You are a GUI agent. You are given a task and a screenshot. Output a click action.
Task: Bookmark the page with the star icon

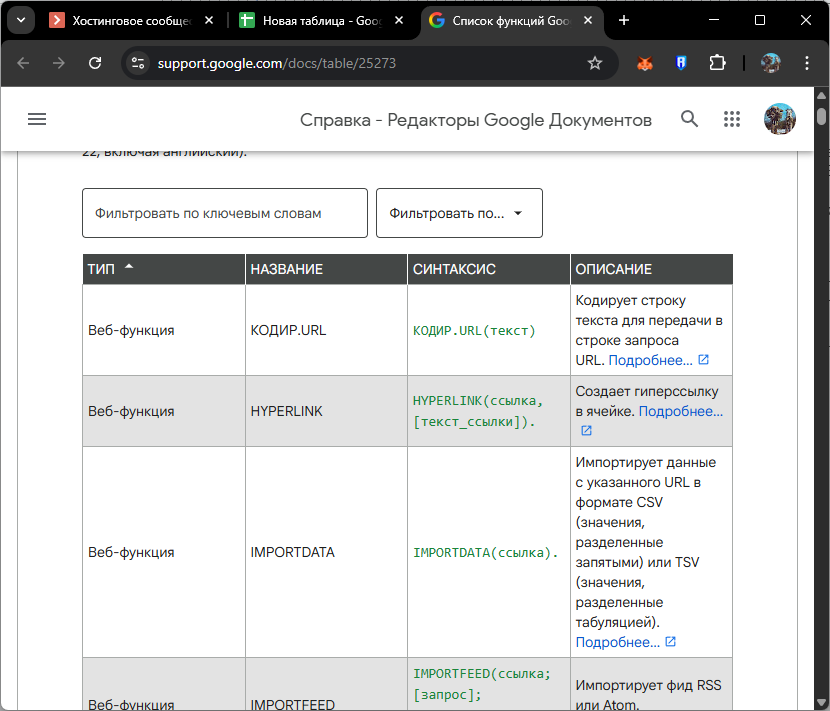click(595, 62)
